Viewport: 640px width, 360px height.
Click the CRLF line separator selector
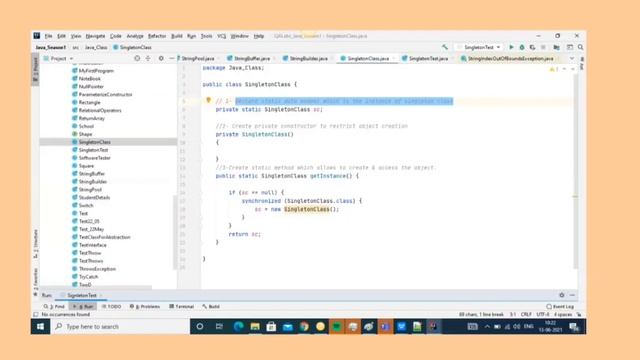click(x=526, y=315)
